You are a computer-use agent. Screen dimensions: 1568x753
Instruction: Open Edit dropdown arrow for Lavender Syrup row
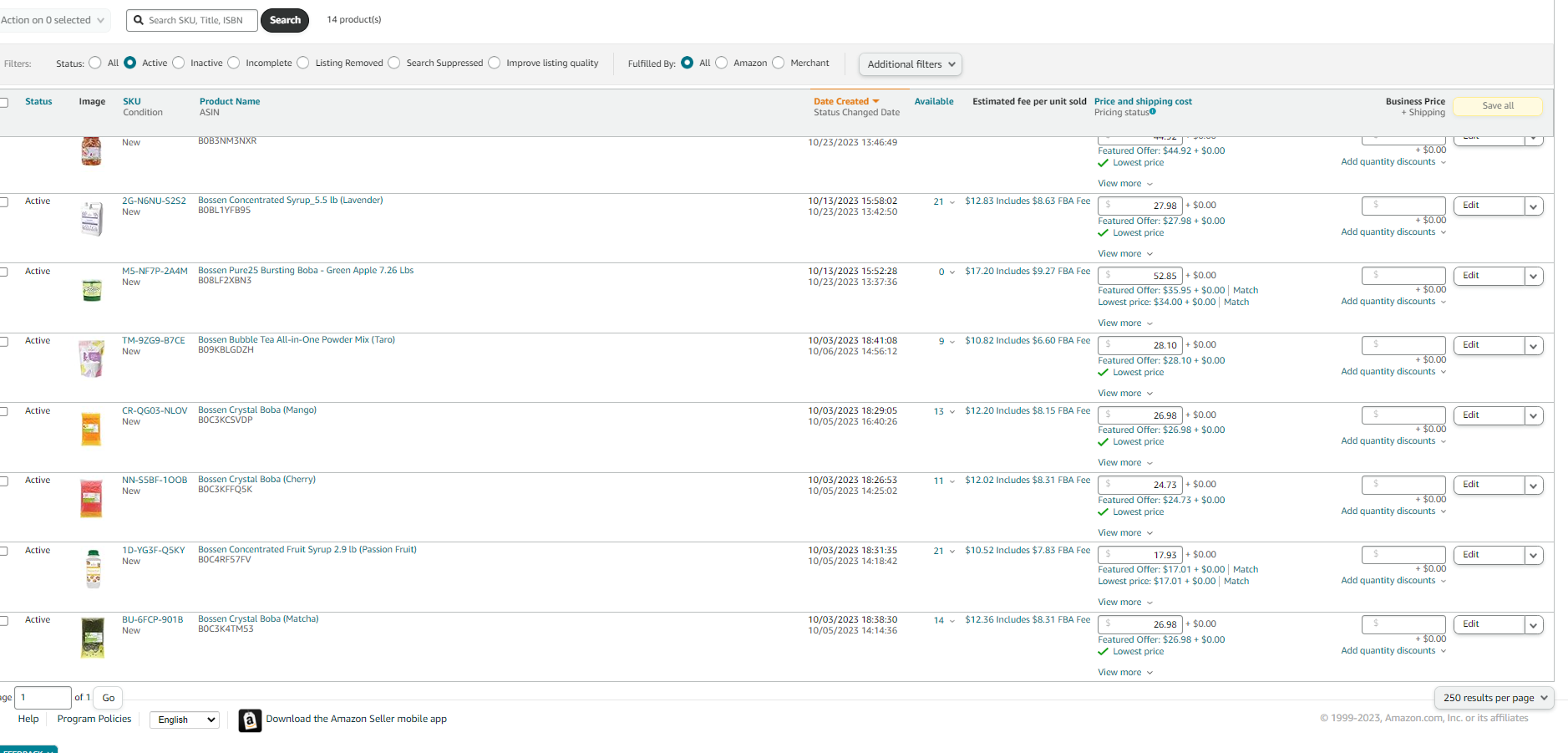pos(1534,206)
